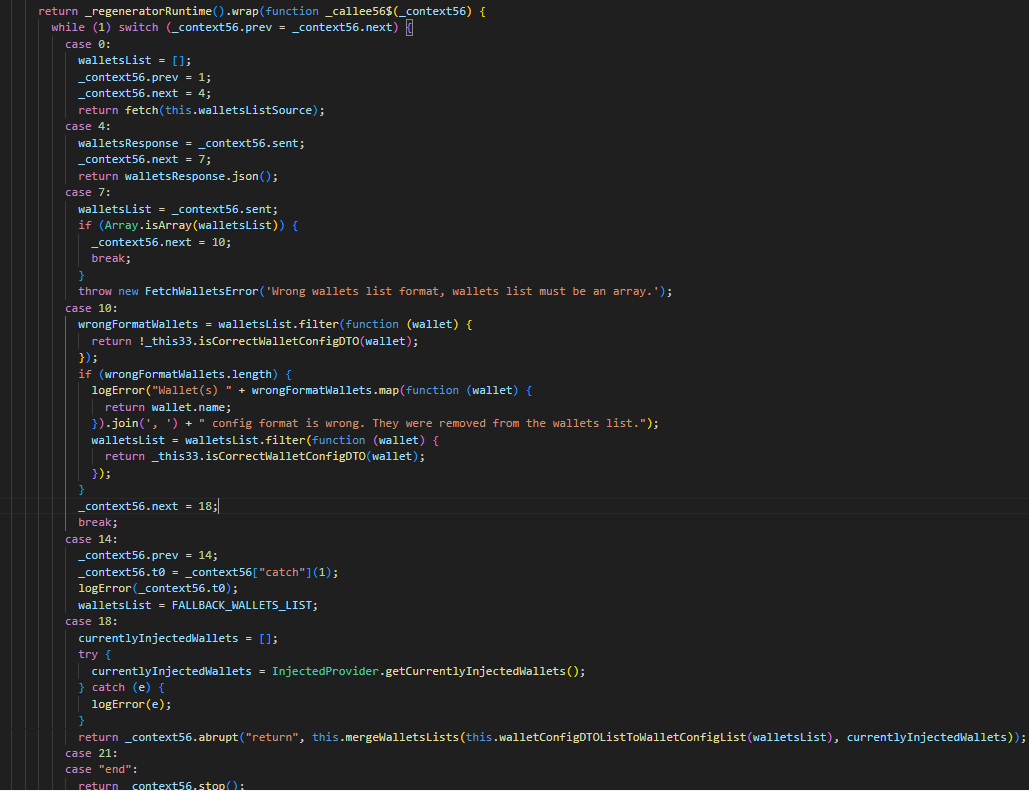1029x791 pixels.
Task: Click the 'Array.isArray(walletsList)' condition
Action: (192, 225)
